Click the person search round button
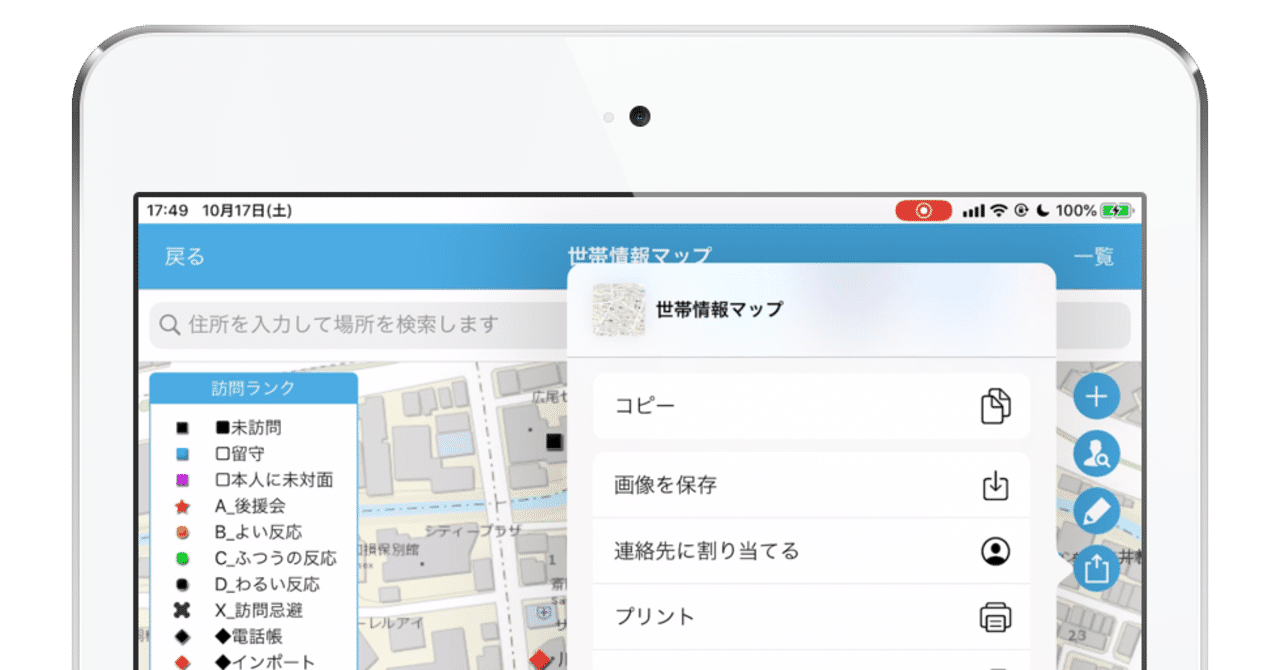Image resolution: width=1280 pixels, height=670 pixels. click(1096, 455)
